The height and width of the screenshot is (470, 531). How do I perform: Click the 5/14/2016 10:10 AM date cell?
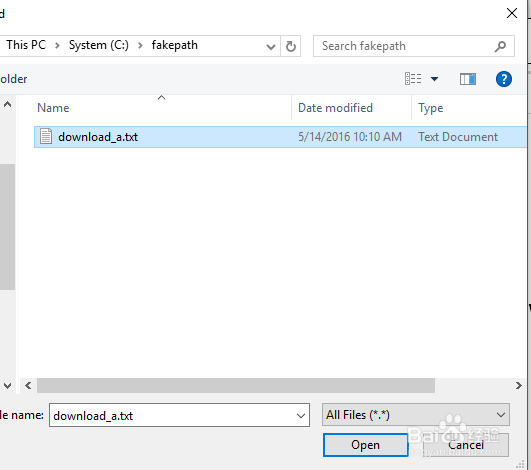[x=350, y=137]
